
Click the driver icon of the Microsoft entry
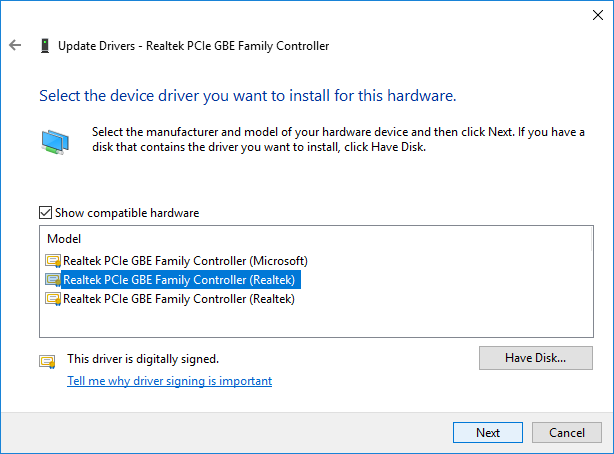coord(53,261)
